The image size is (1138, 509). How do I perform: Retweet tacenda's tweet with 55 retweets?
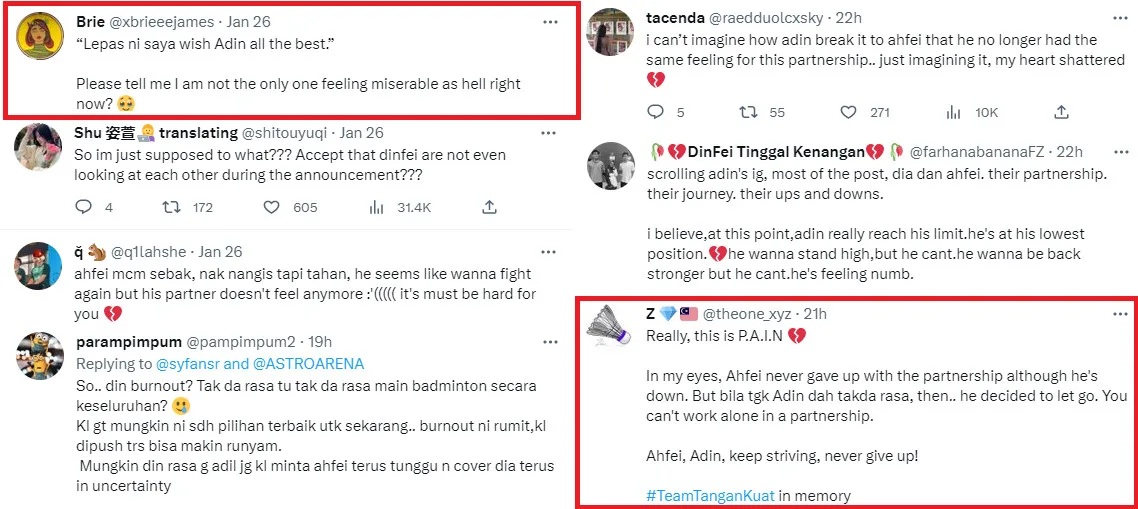pos(747,112)
